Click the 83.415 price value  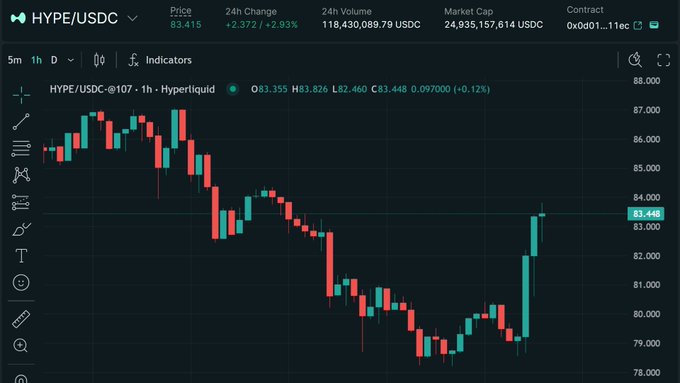coord(186,25)
